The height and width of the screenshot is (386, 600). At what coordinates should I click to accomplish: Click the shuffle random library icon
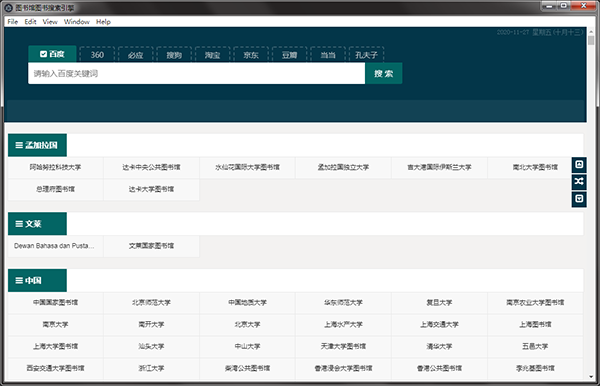click(x=579, y=181)
